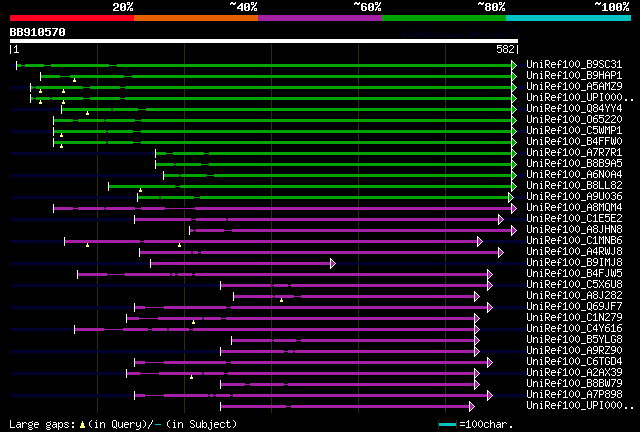The width and height of the screenshot is (640, 432).
Task: Click the arrowhead ending the UniRef100_B9SC31 alignment
Action: 514,65
